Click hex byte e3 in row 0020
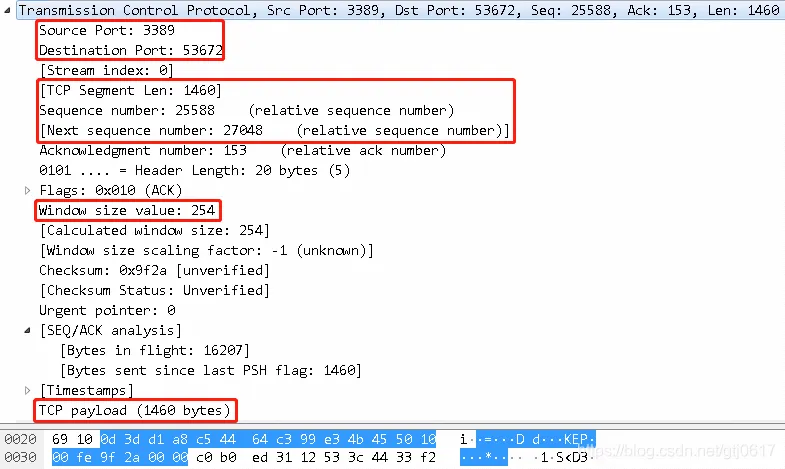Image resolution: width=785 pixels, height=469 pixels. (332, 439)
